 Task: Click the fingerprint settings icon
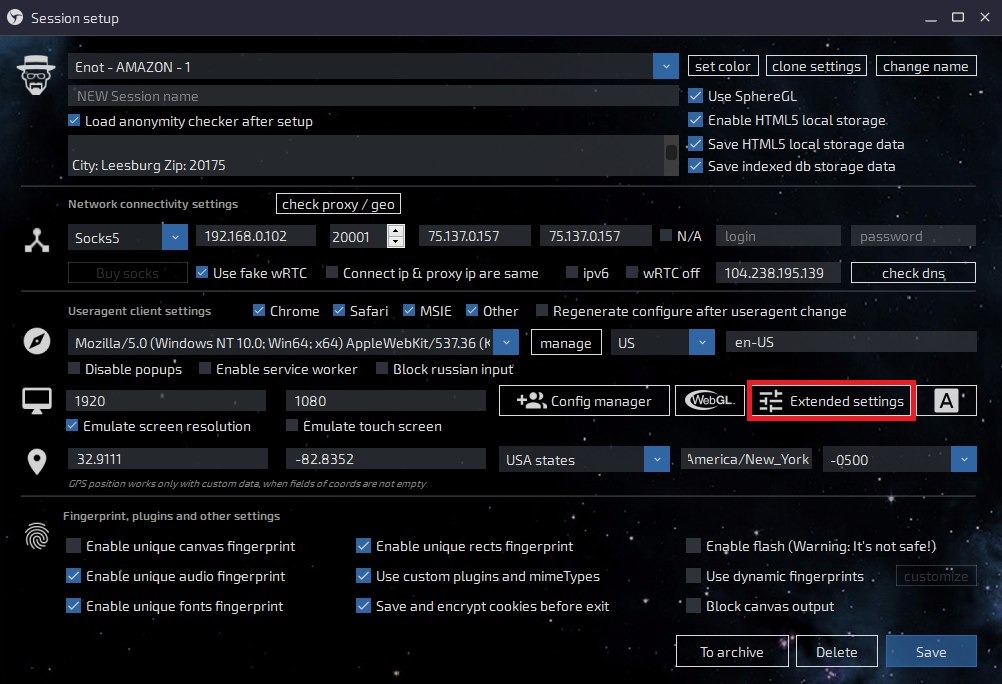pyautogui.click(x=36, y=536)
